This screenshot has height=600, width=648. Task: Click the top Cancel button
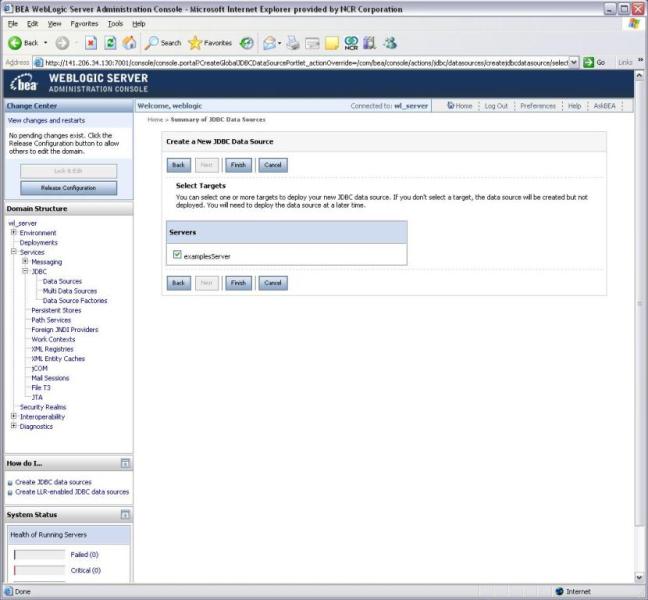273,165
